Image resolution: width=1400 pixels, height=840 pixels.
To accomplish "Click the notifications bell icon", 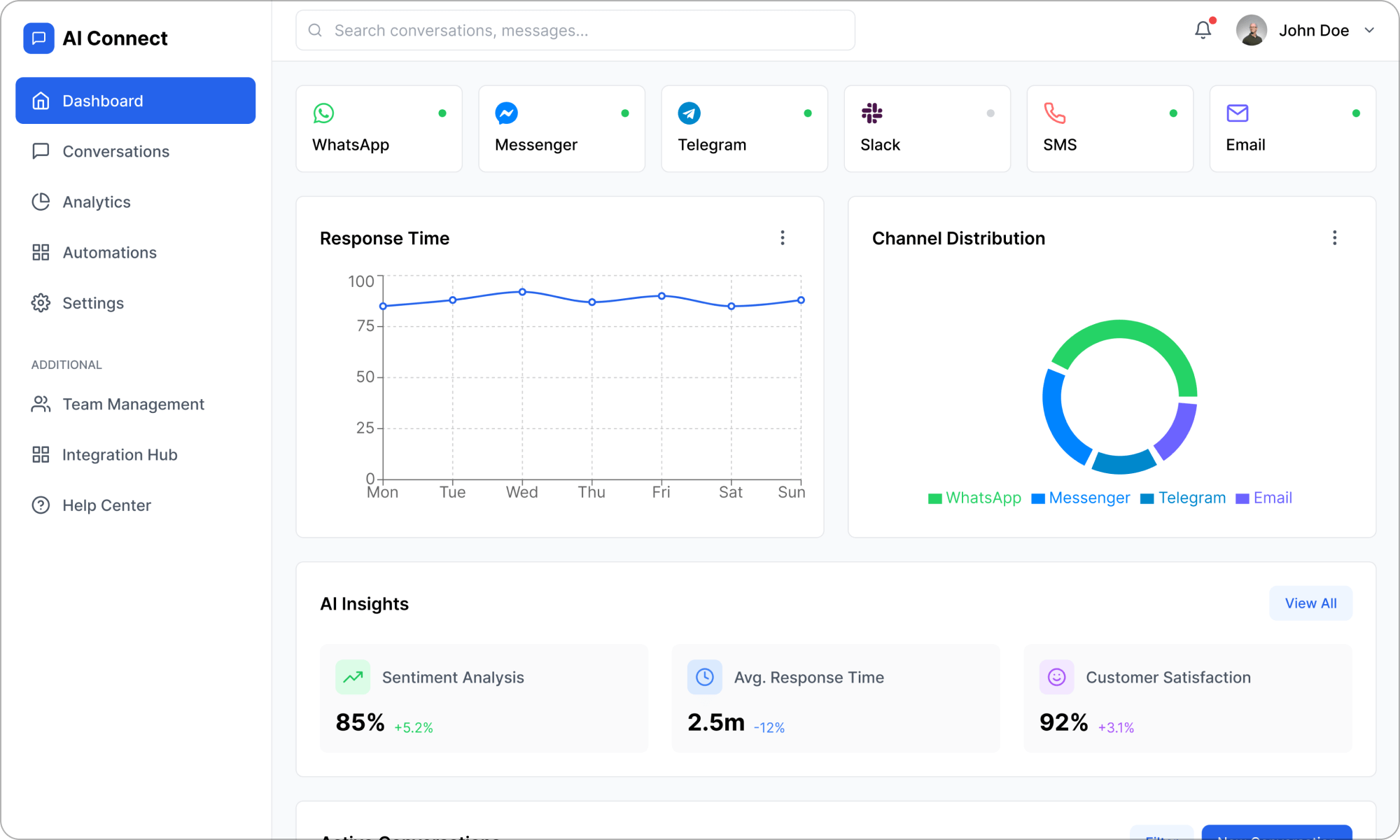I will tap(1203, 29).
